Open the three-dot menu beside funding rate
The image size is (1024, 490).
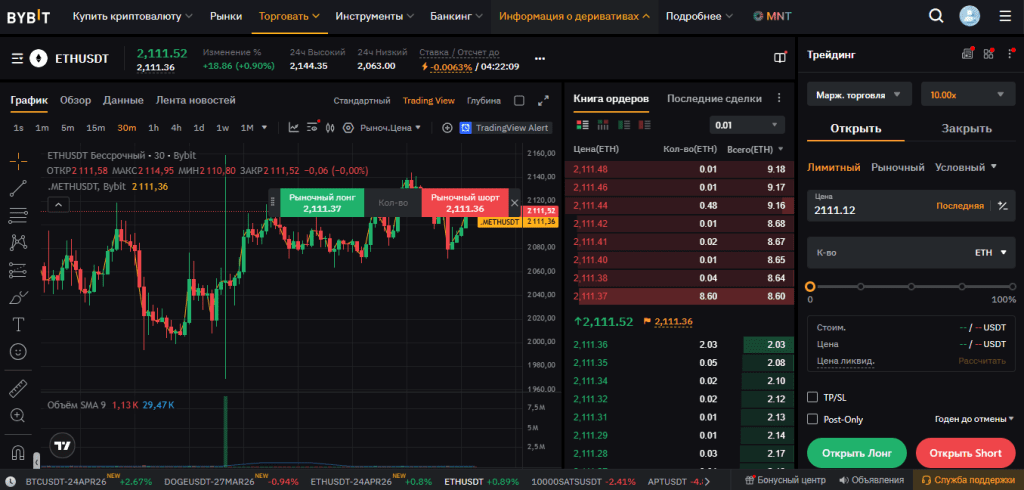(539, 59)
